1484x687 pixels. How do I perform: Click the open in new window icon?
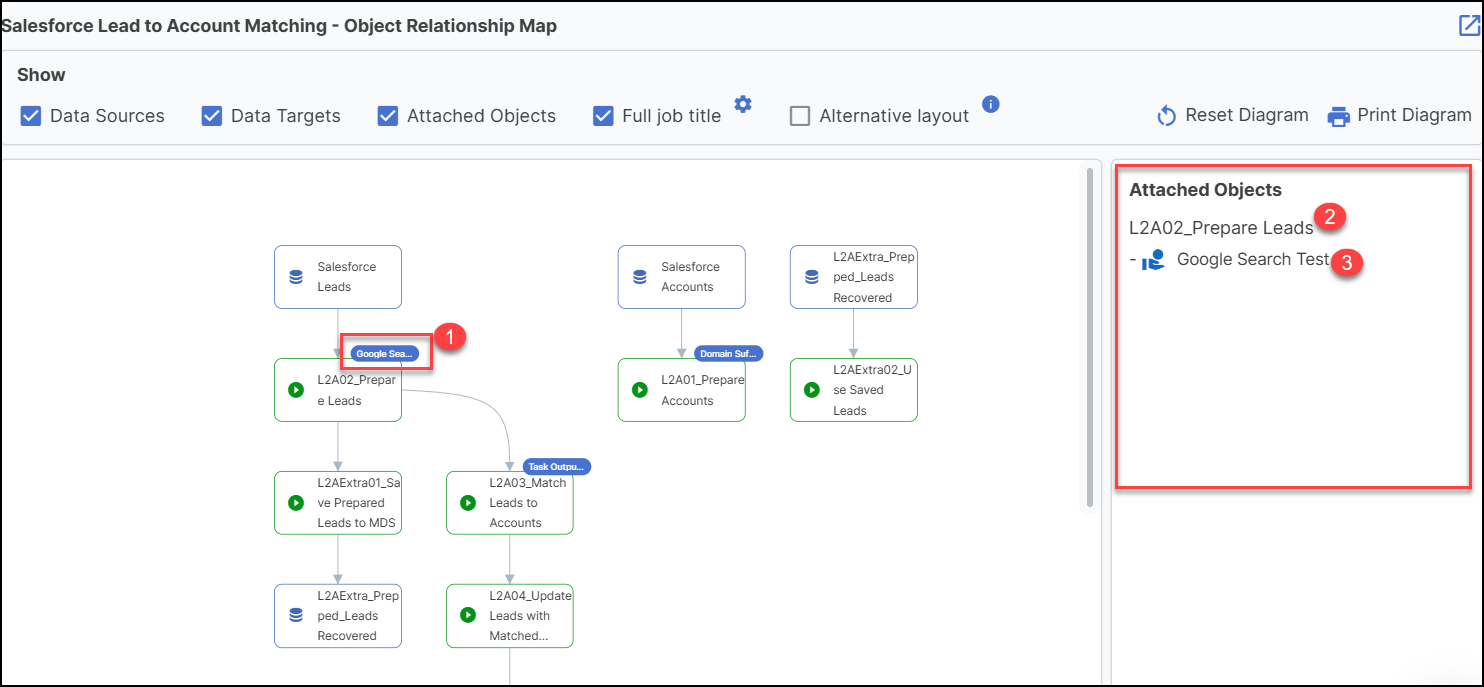coord(1468,26)
